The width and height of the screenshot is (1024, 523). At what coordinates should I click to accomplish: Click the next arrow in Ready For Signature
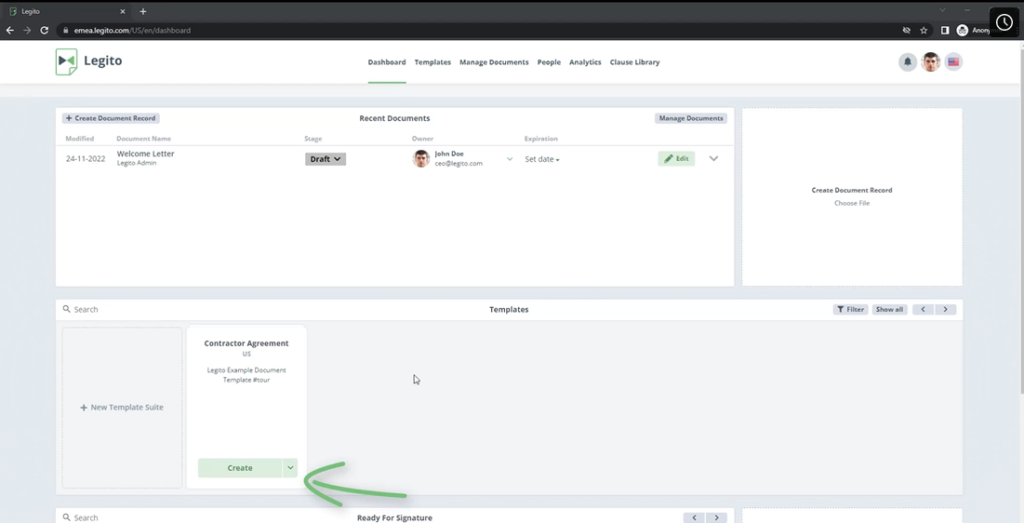click(x=716, y=518)
